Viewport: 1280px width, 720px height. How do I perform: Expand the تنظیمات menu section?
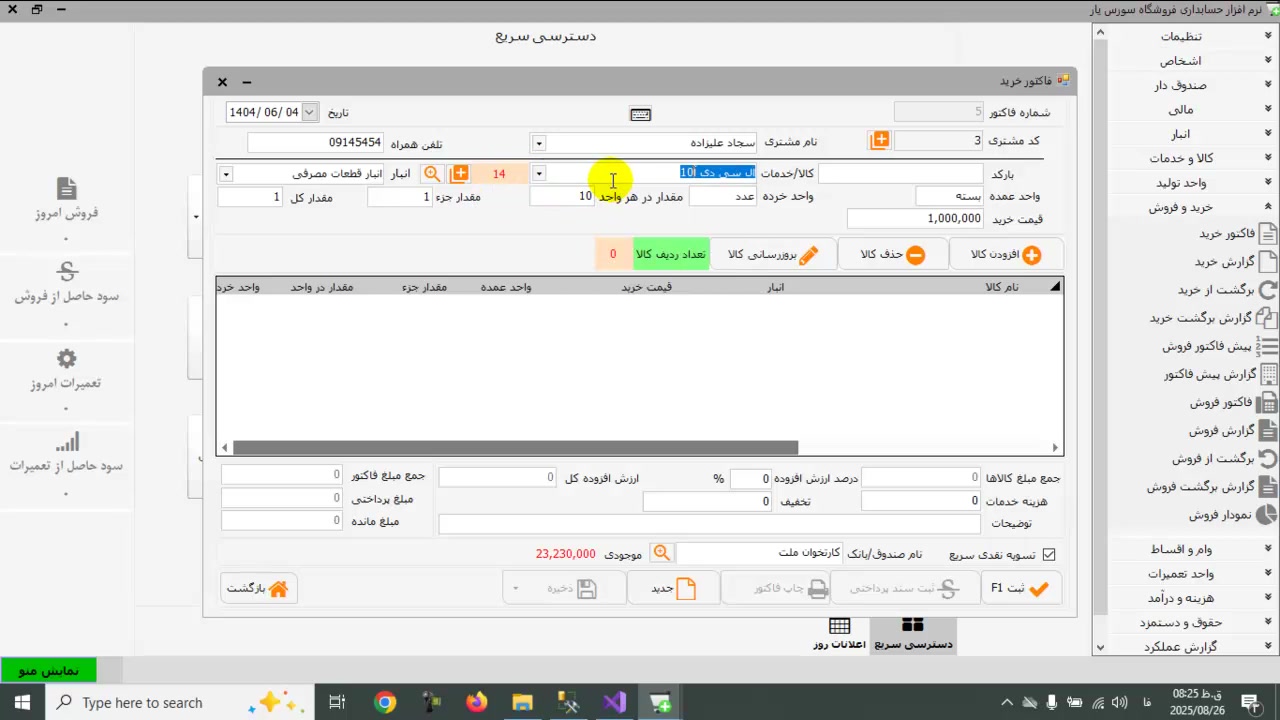pos(1188,36)
